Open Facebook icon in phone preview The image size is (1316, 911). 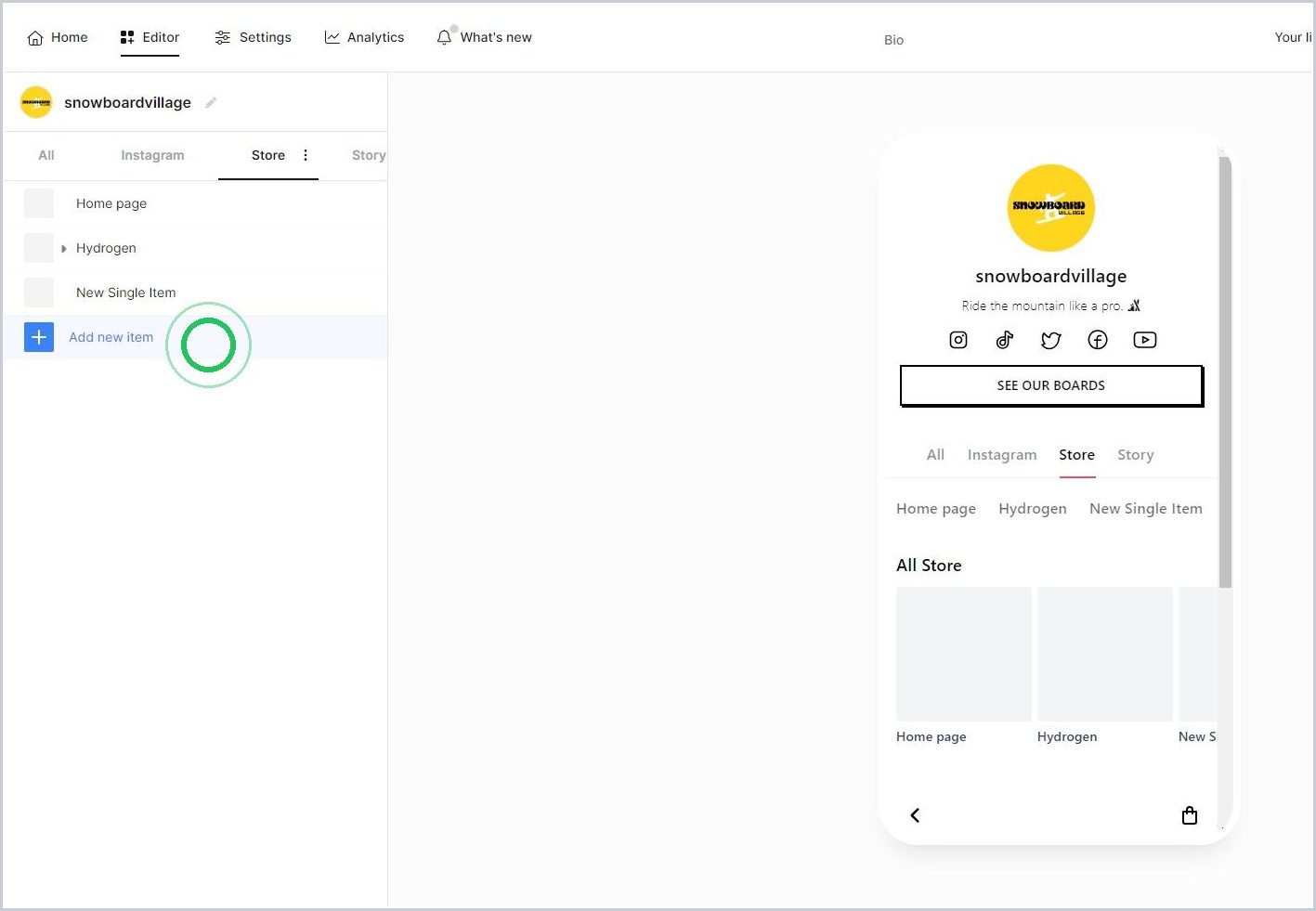(1098, 340)
